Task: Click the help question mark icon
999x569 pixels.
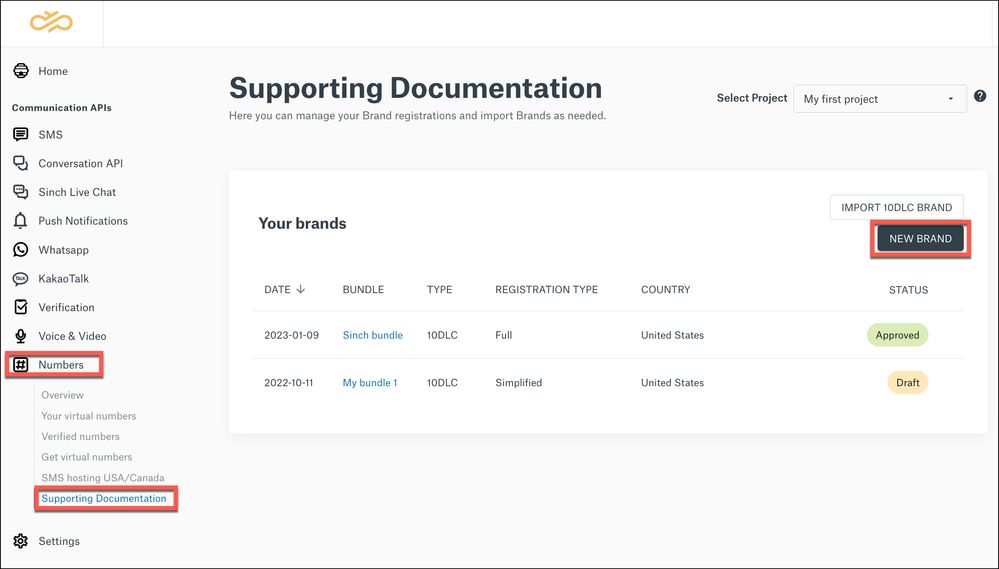Action: click(980, 97)
